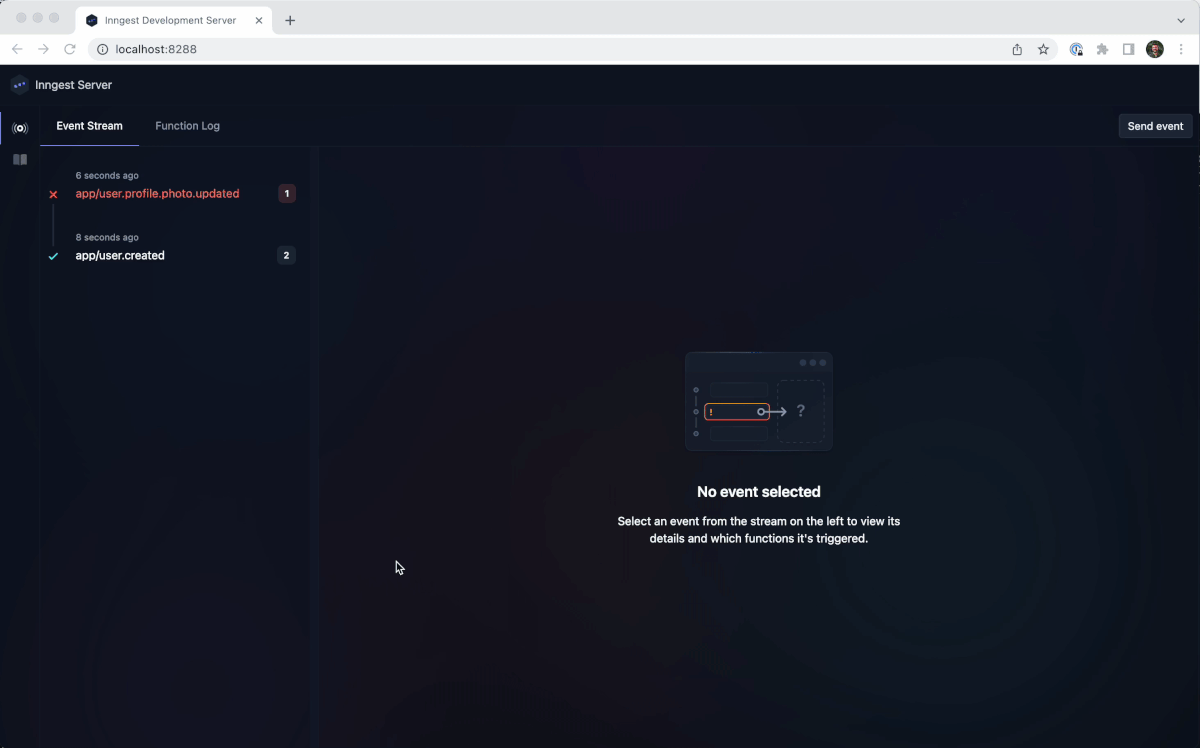The image size is (1200, 748).
Task: Select the Event Stream feed icon in the sidebar
Action: [20, 128]
